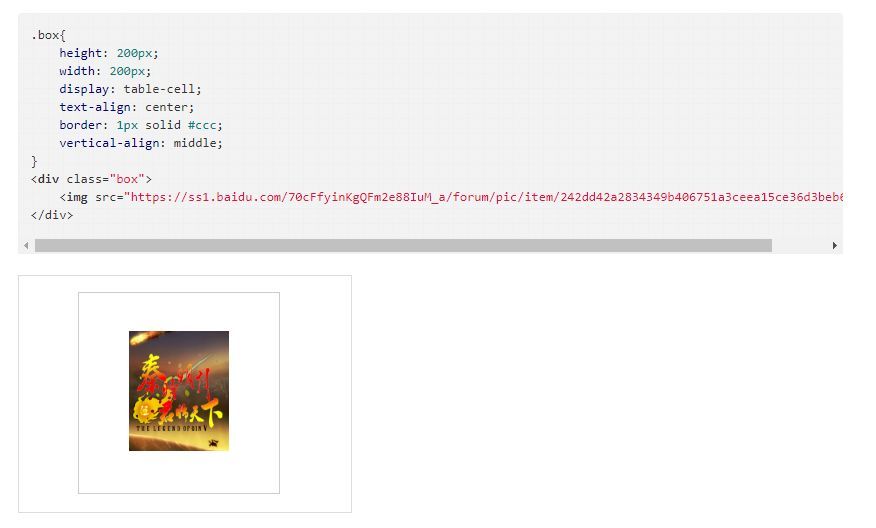Click the .box{ selector line
This screenshot has height=528, width=876.
(49, 35)
